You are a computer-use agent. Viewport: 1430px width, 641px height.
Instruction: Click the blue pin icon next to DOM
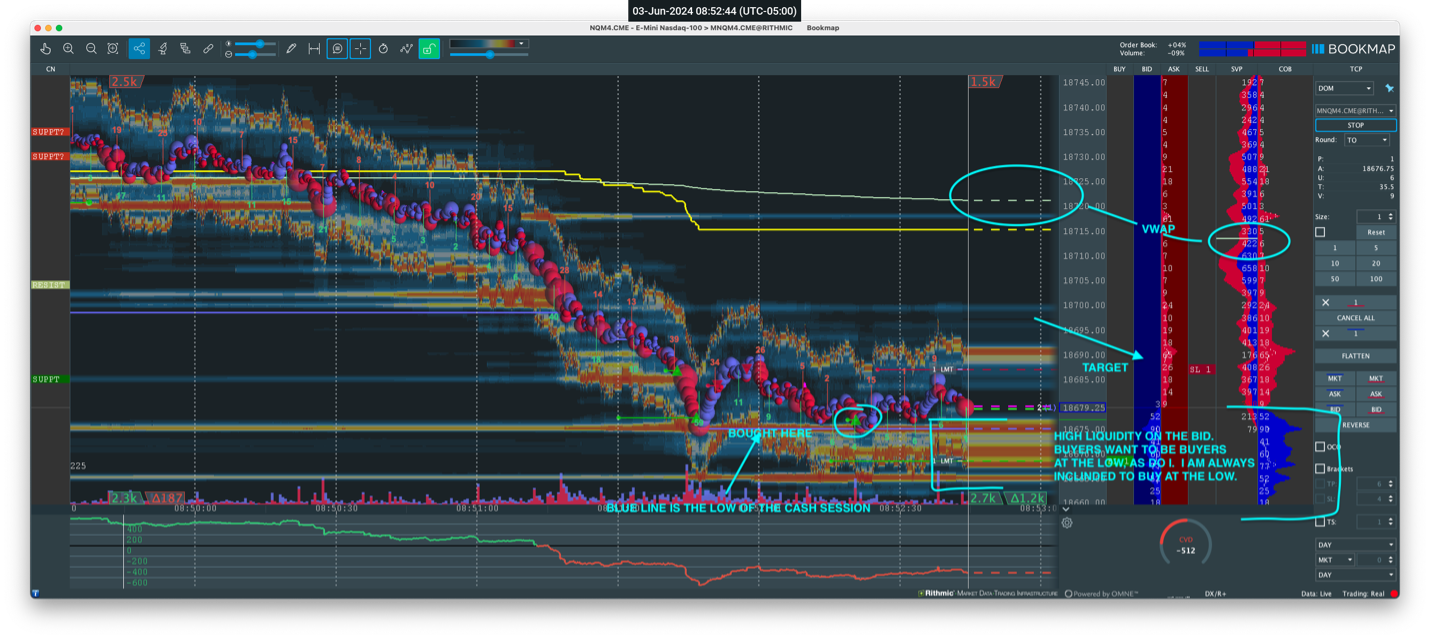pyautogui.click(x=1389, y=88)
